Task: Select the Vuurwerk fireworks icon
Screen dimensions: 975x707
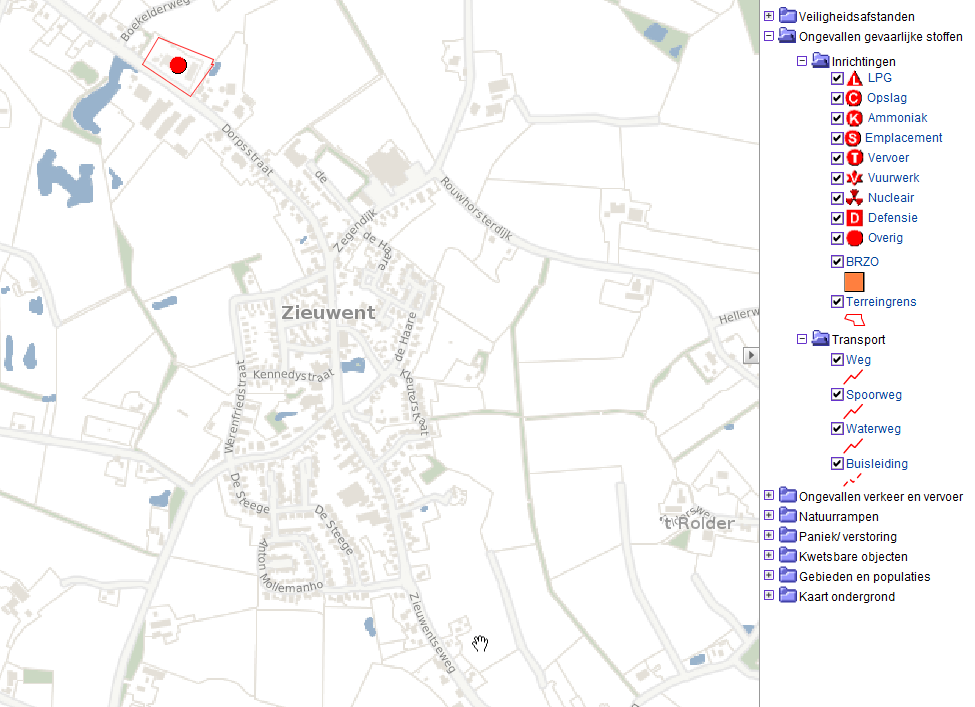Action: click(853, 178)
